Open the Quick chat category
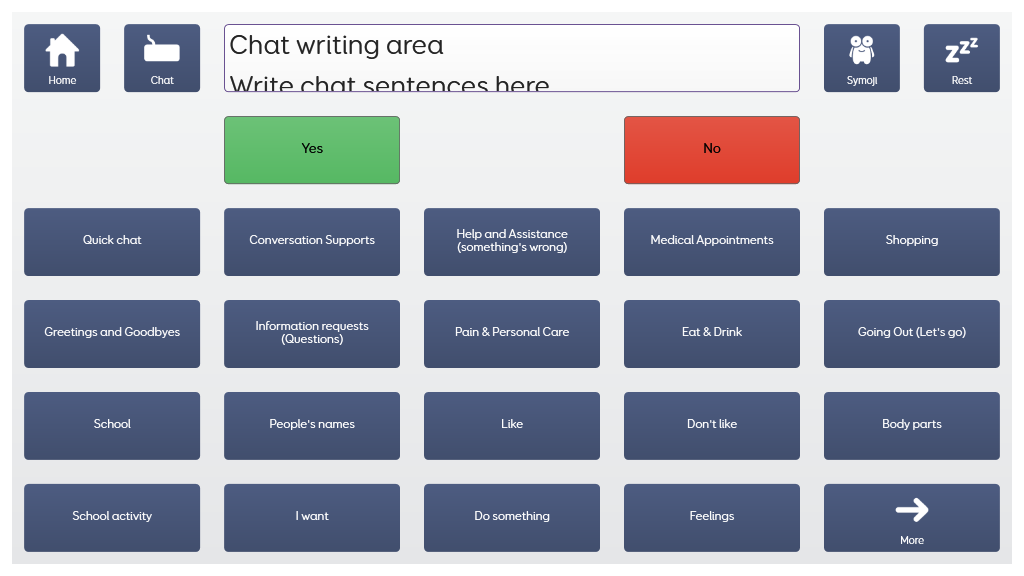 (112, 242)
